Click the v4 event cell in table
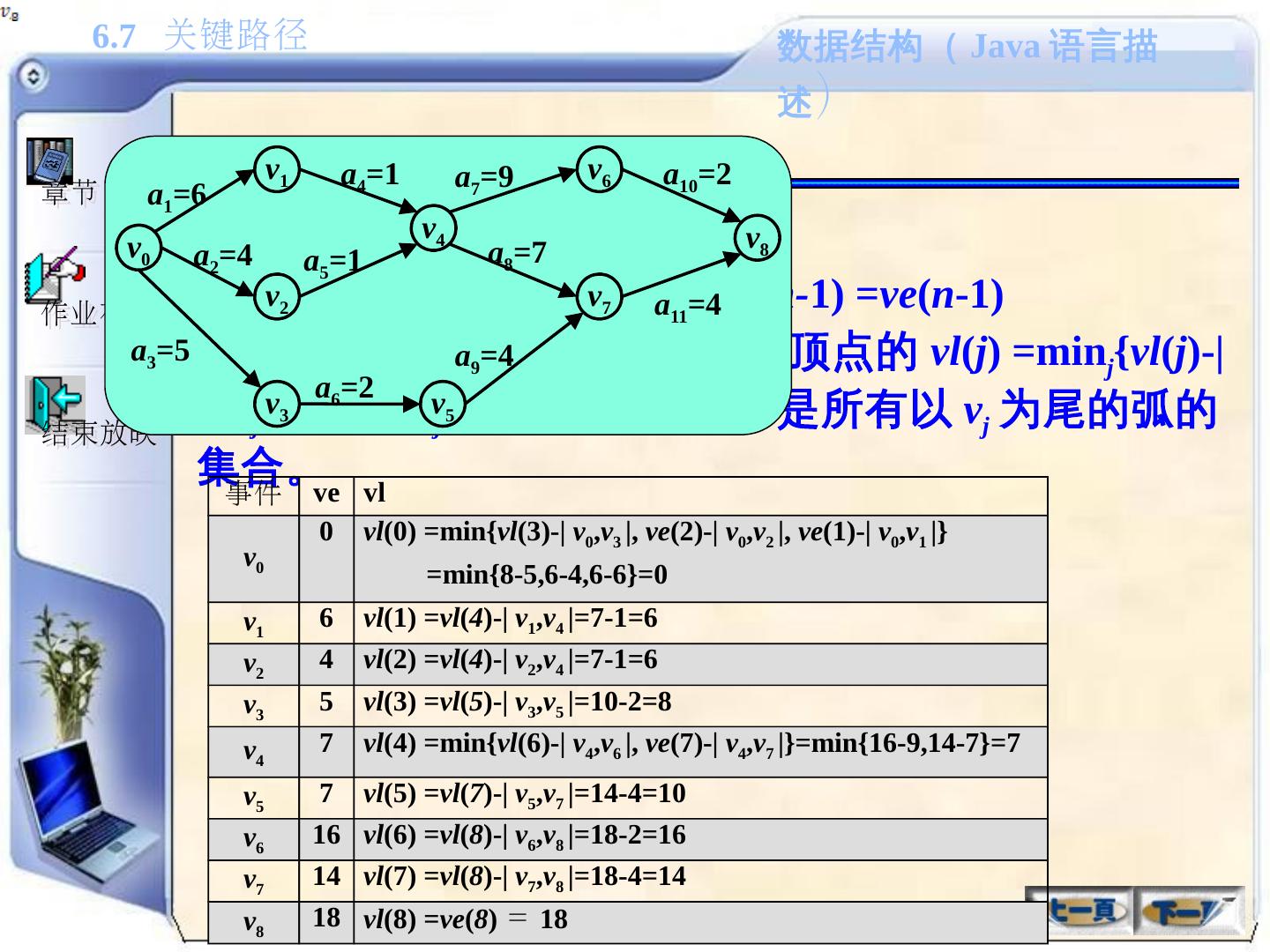 (x=254, y=753)
